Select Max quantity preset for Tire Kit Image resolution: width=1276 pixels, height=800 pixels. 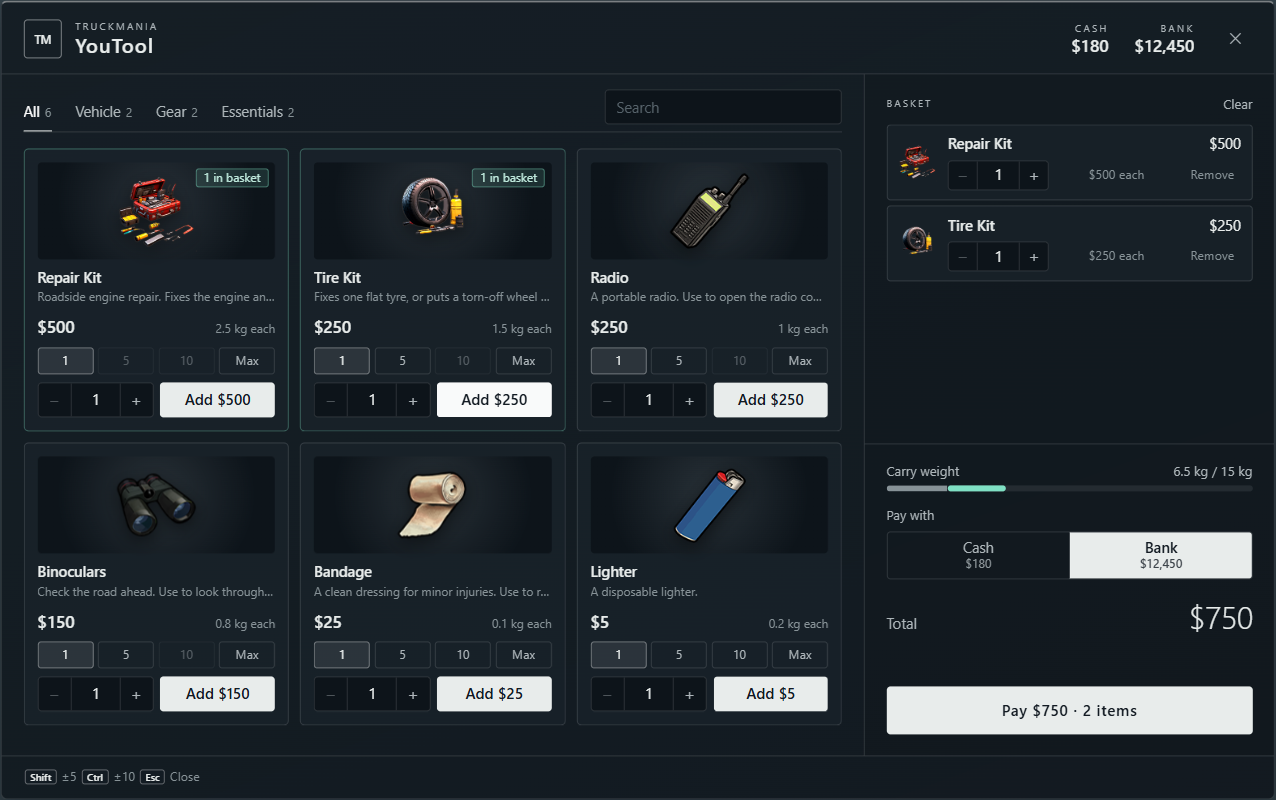524,361
